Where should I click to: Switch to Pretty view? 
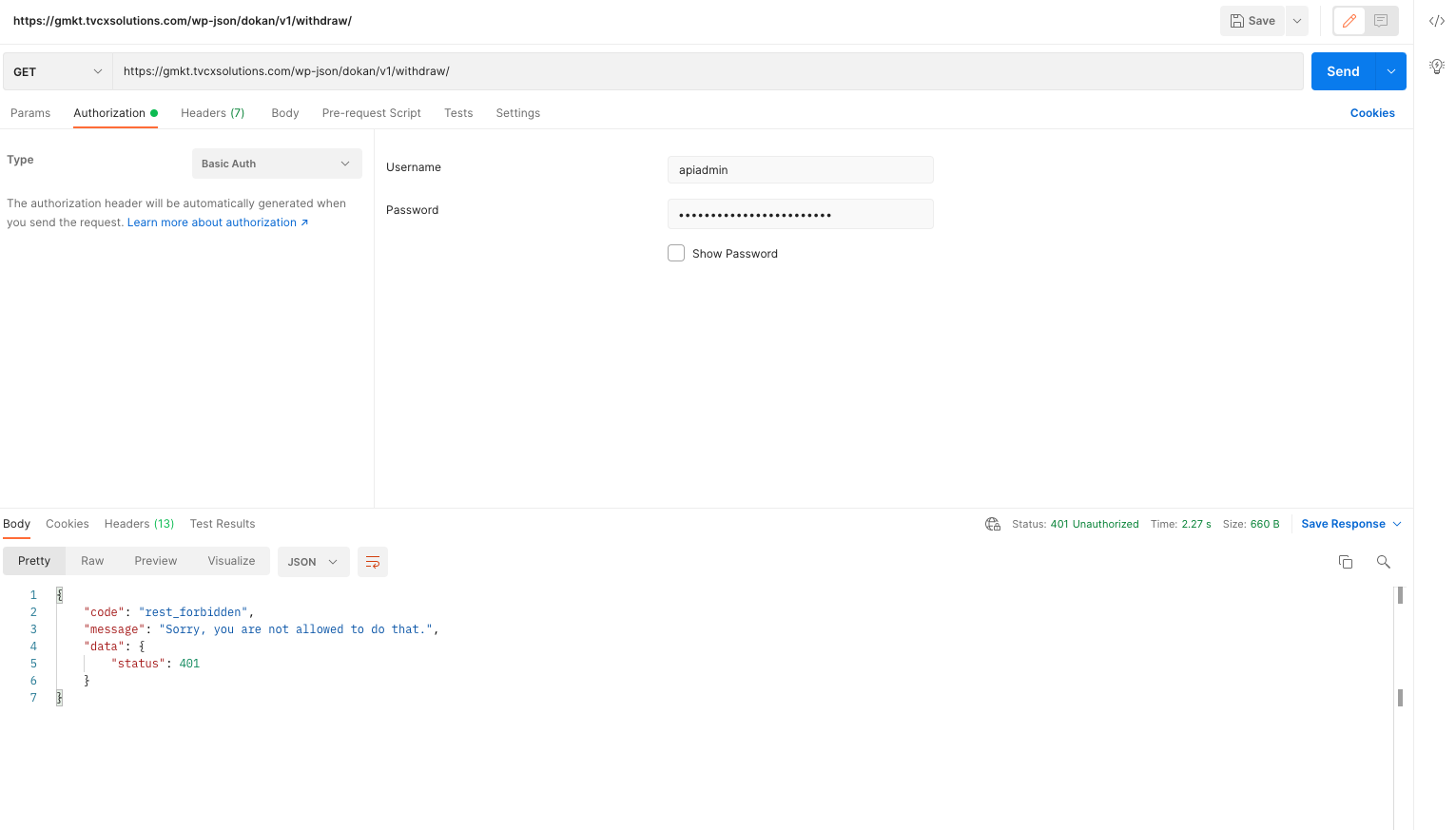(34, 561)
